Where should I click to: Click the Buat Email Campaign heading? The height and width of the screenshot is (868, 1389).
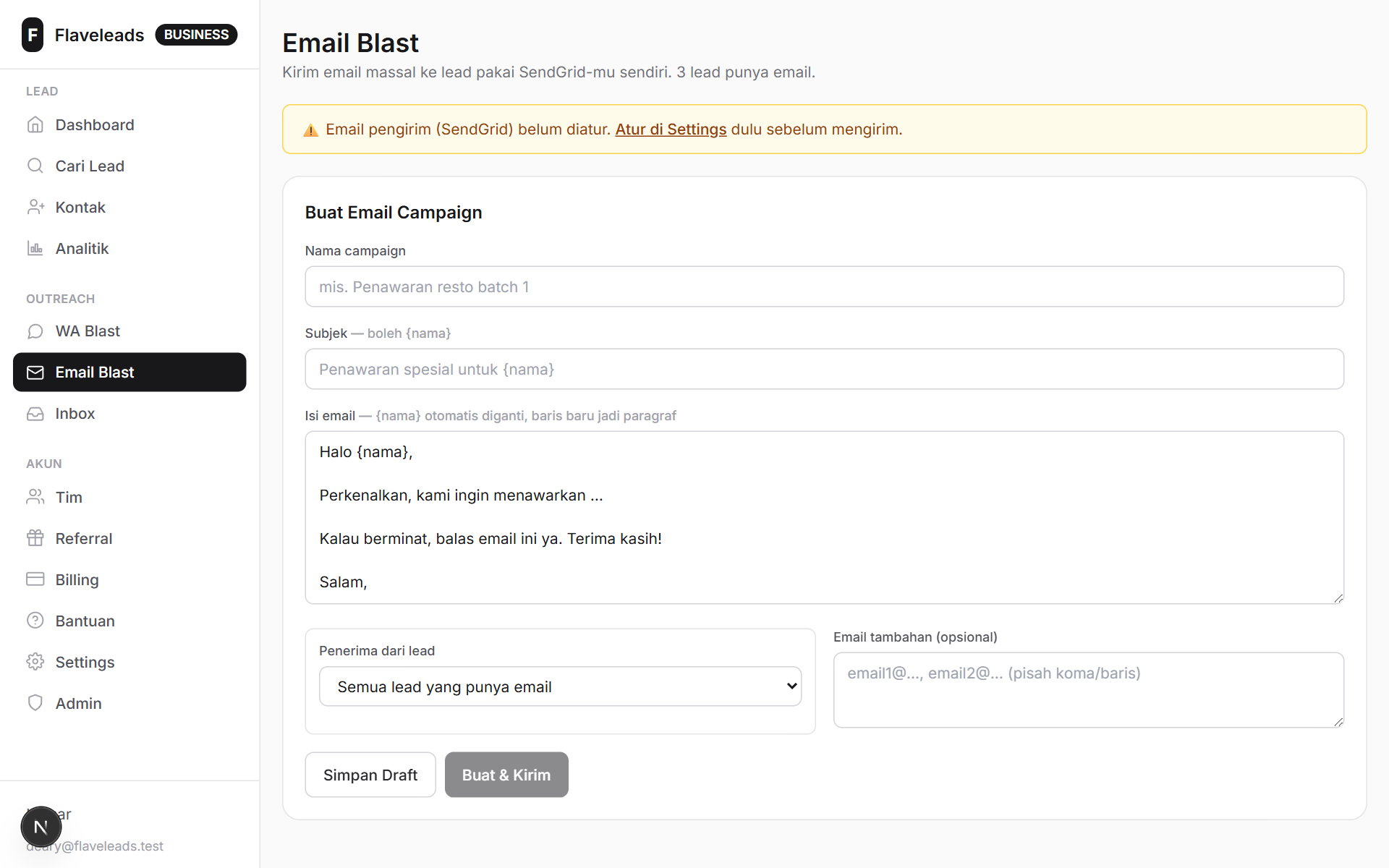tap(394, 212)
